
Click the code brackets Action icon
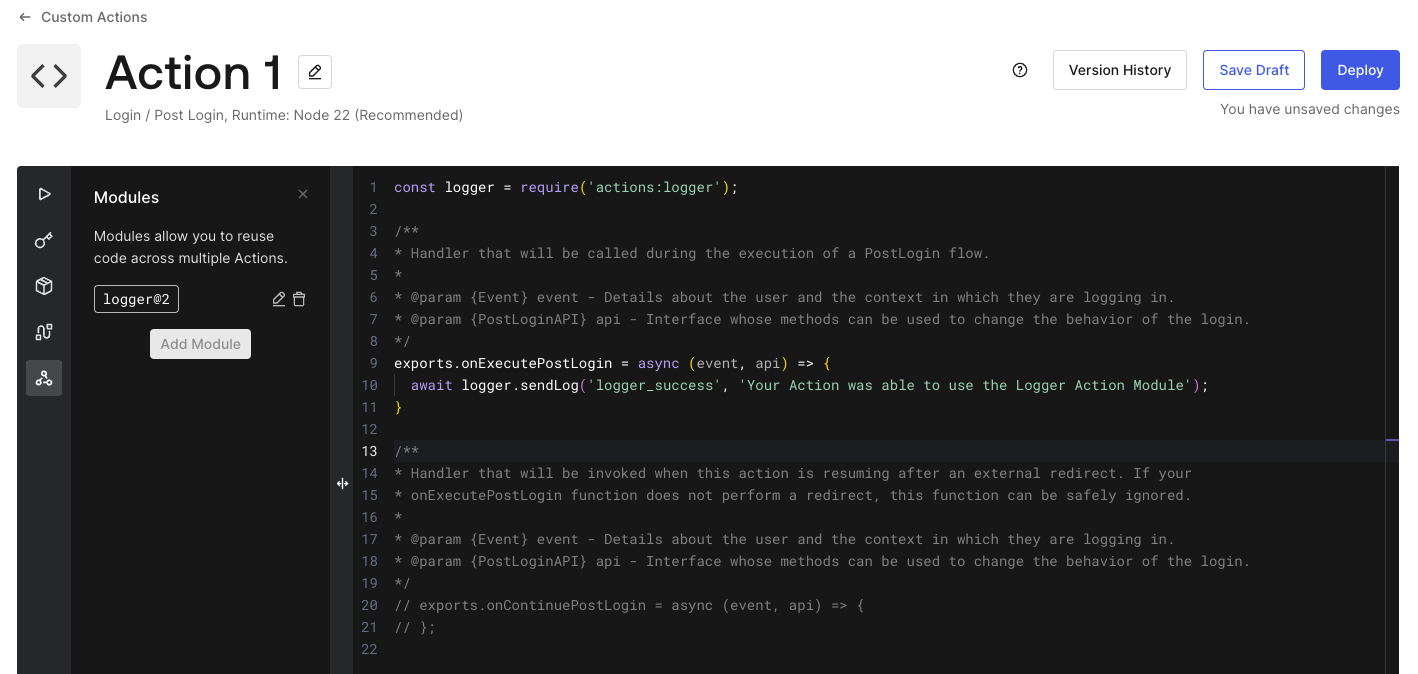coord(49,76)
